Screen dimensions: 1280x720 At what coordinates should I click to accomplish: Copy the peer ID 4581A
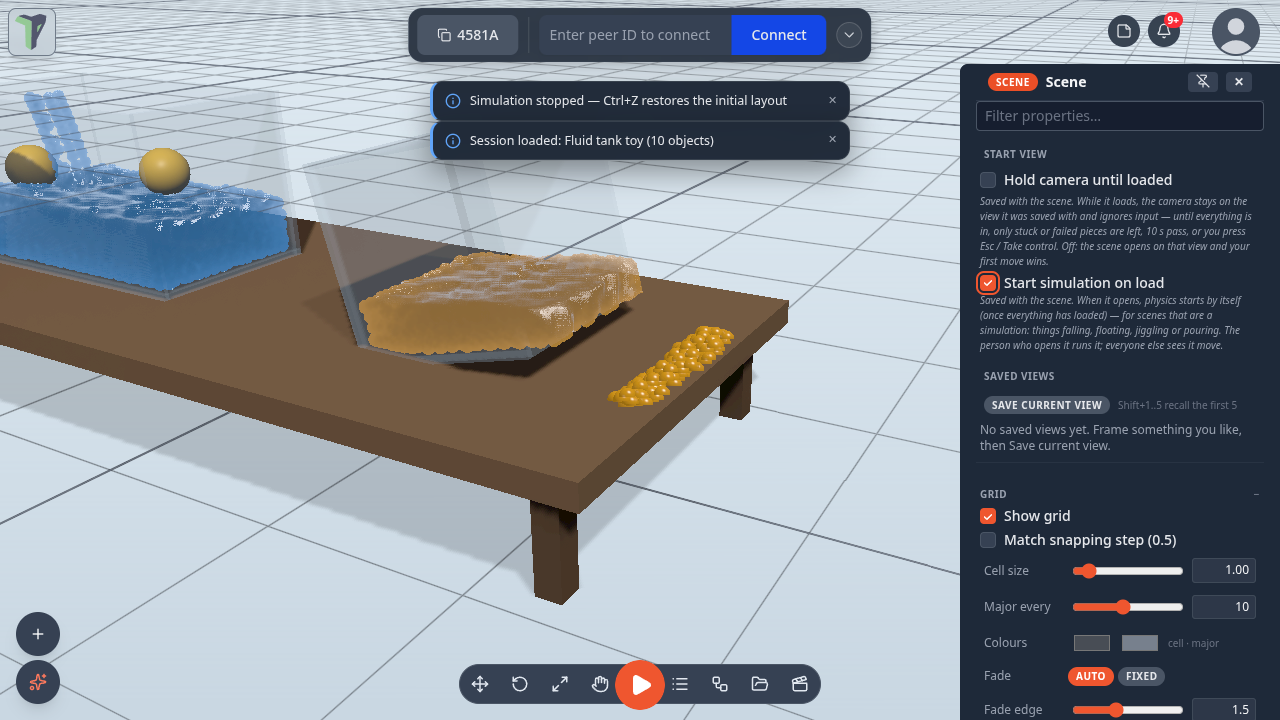pos(468,35)
